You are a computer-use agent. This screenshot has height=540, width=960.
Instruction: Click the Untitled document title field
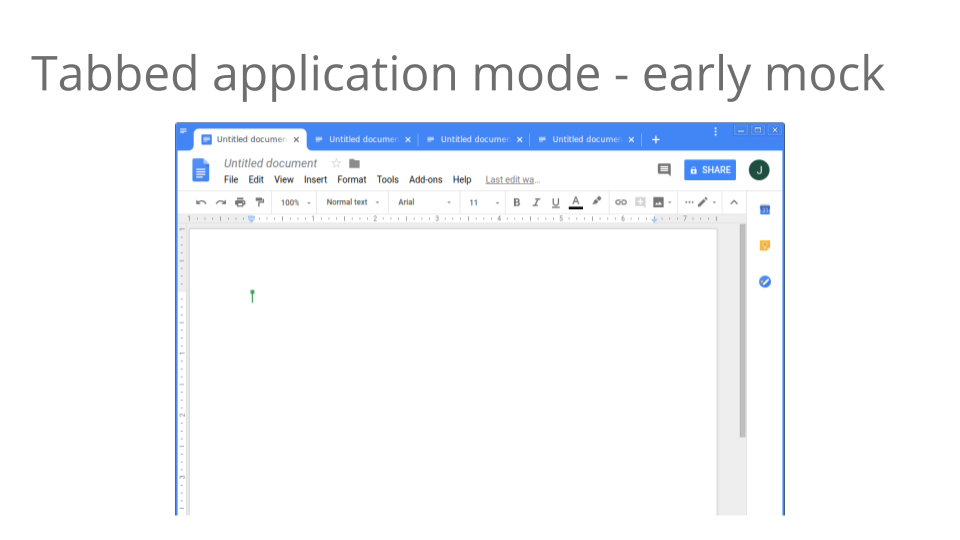(270, 163)
